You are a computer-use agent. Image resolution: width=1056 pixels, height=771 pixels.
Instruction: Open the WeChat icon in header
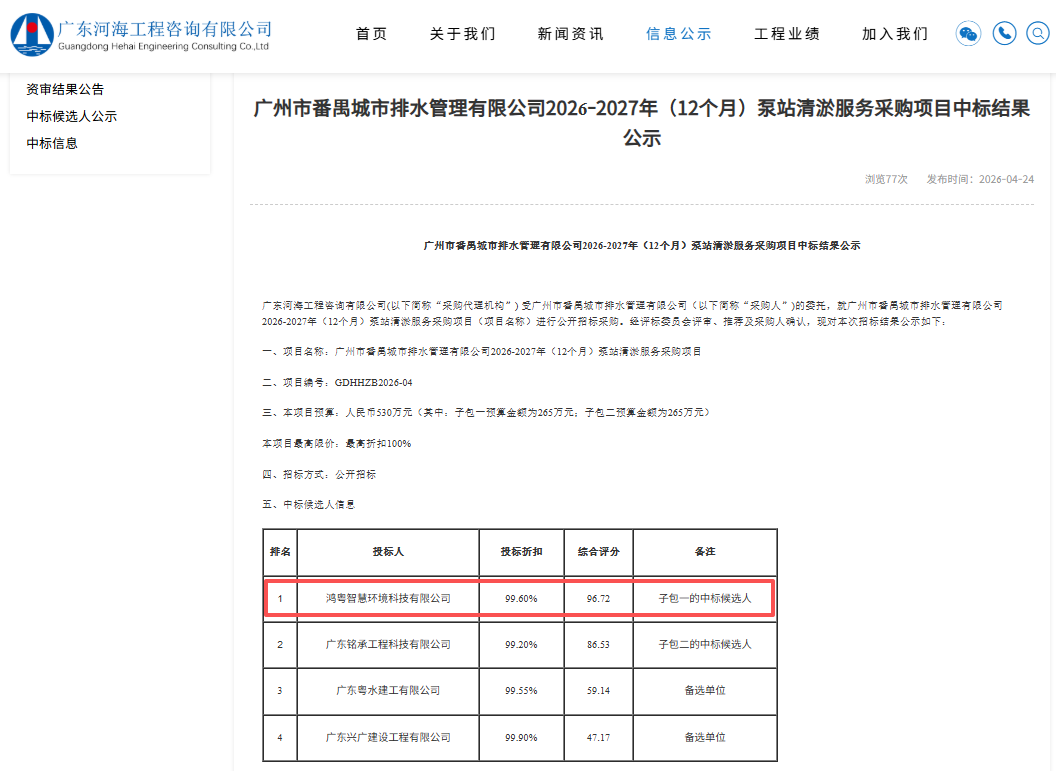[x=968, y=34]
